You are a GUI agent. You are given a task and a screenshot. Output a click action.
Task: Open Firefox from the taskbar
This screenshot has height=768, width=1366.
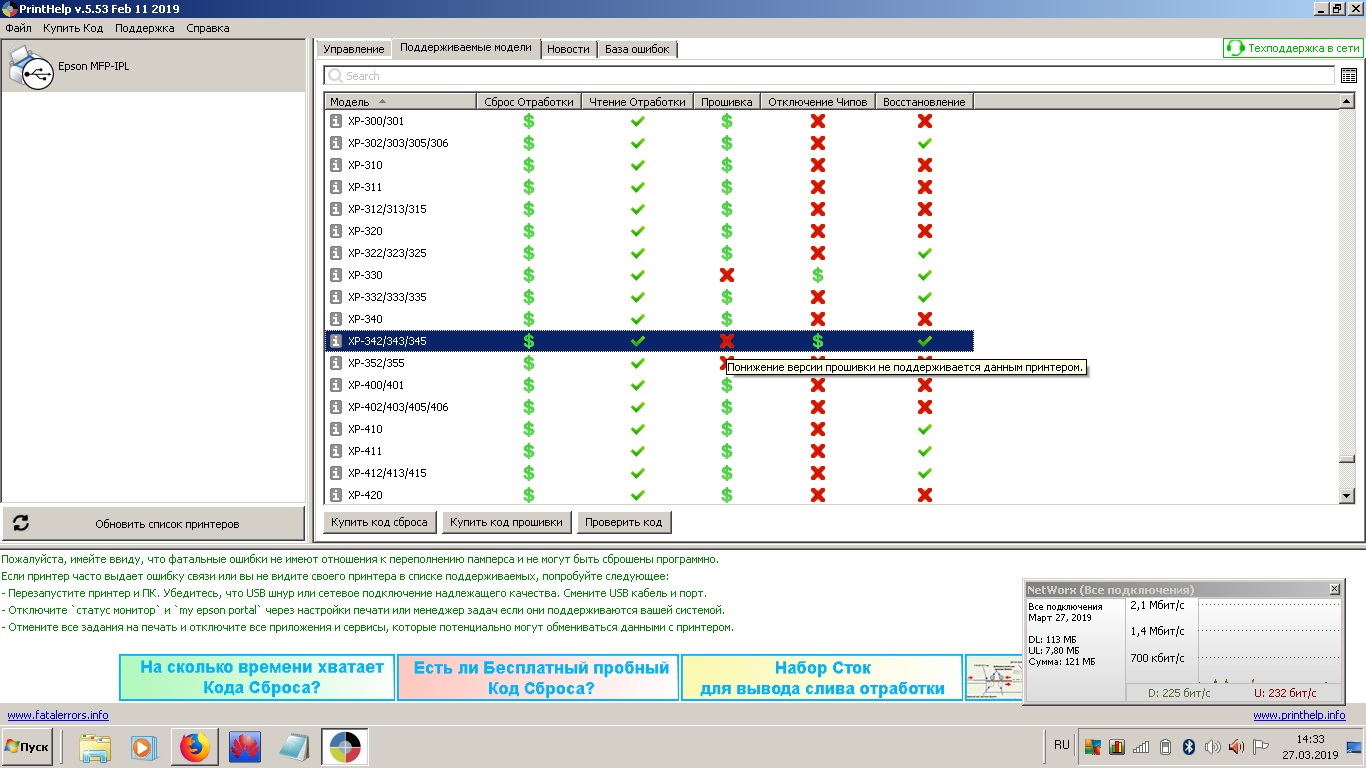pyautogui.click(x=196, y=747)
